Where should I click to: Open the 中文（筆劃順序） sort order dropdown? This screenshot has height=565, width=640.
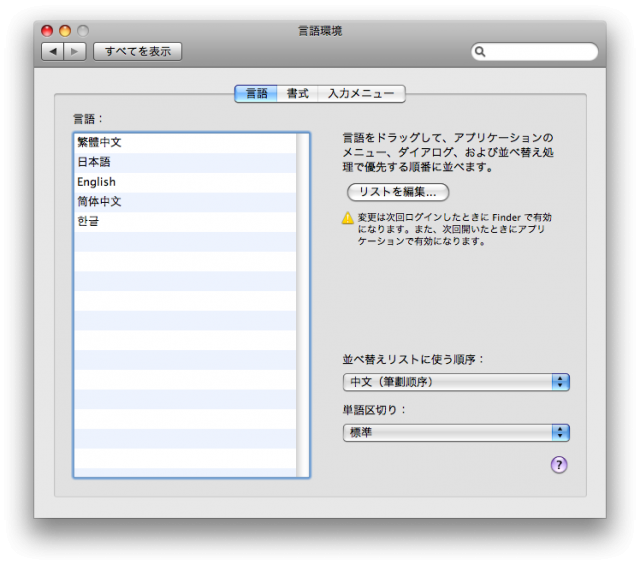pyautogui.click(x=456, y=382)
